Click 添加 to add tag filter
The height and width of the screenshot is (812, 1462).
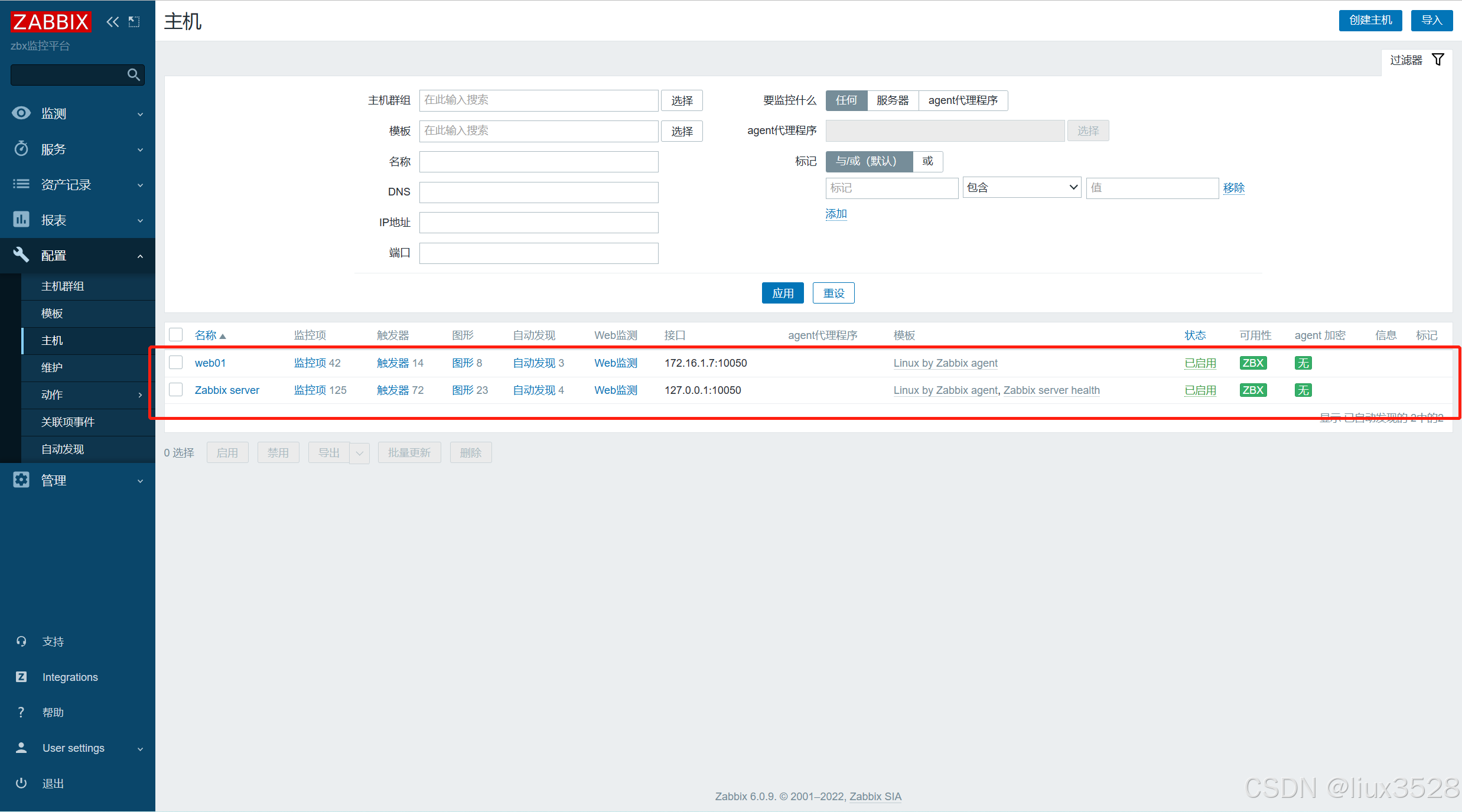point(836,214)
